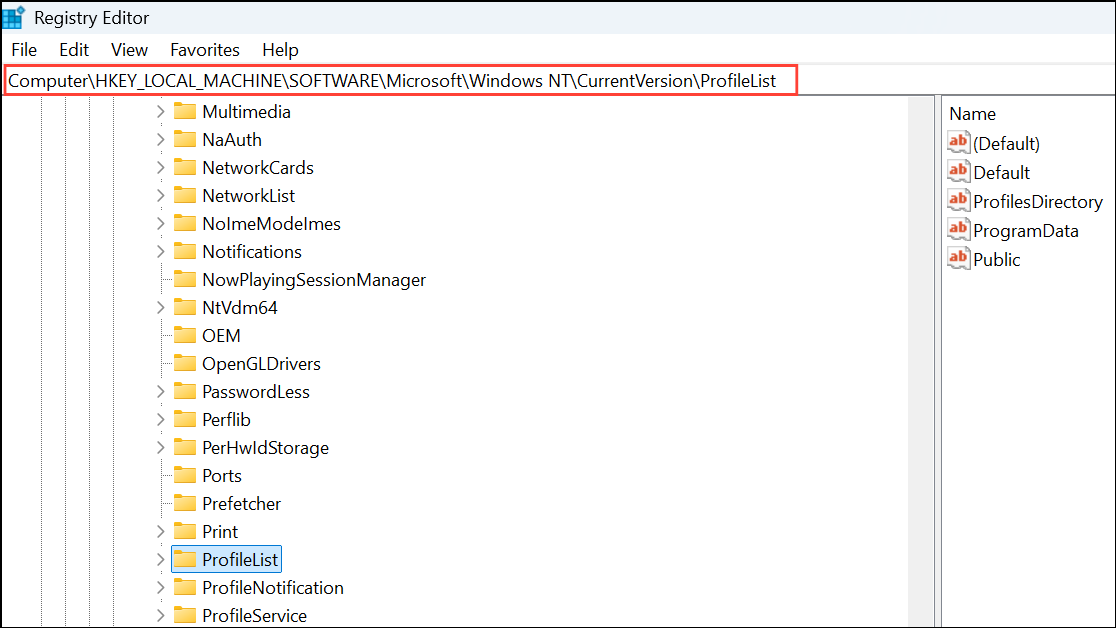Select the Public value name
The image size is (1116, 628).
pyautogui.click(x=996, y=260)
